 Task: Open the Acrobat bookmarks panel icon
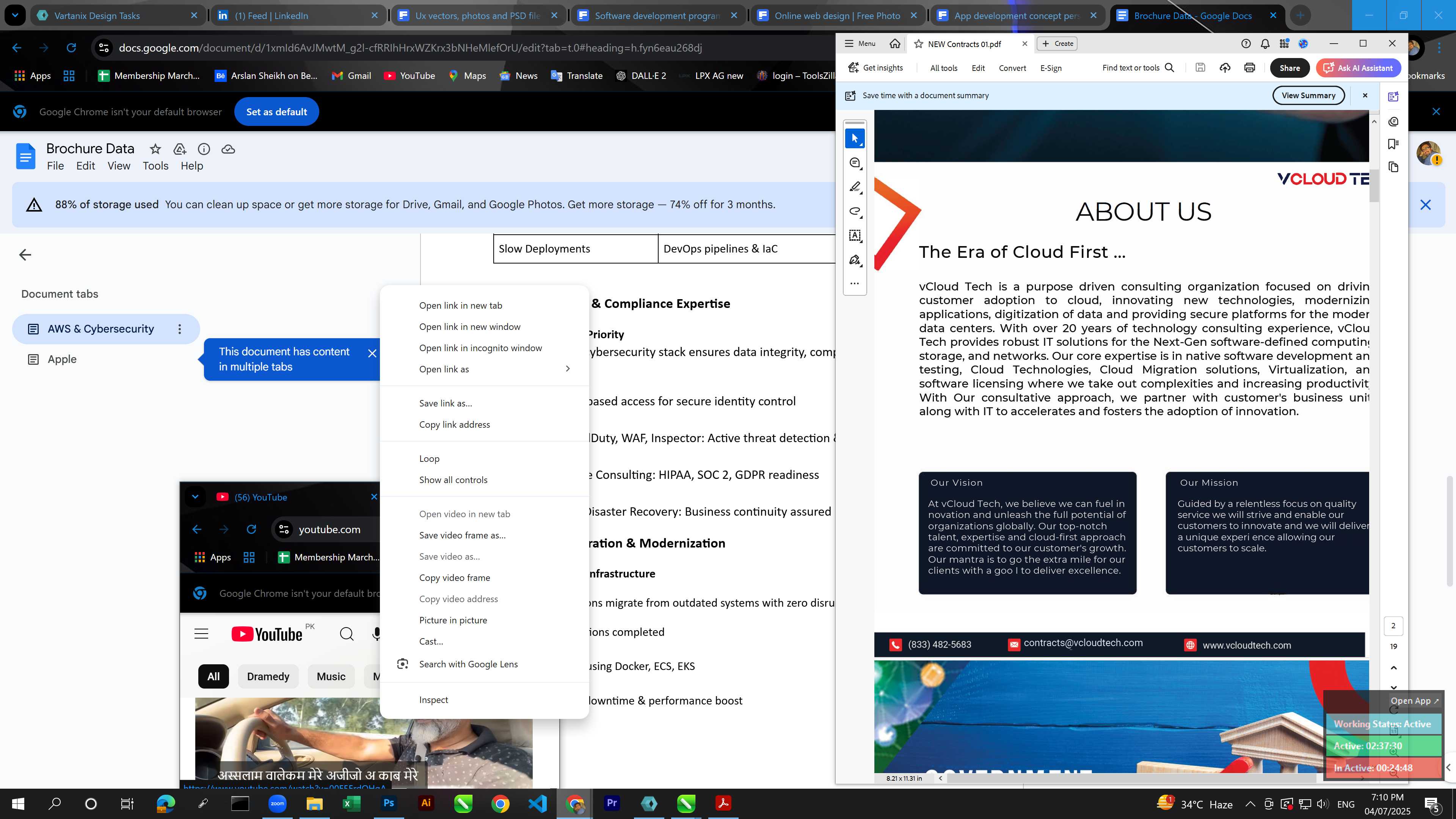point(1393,144)
